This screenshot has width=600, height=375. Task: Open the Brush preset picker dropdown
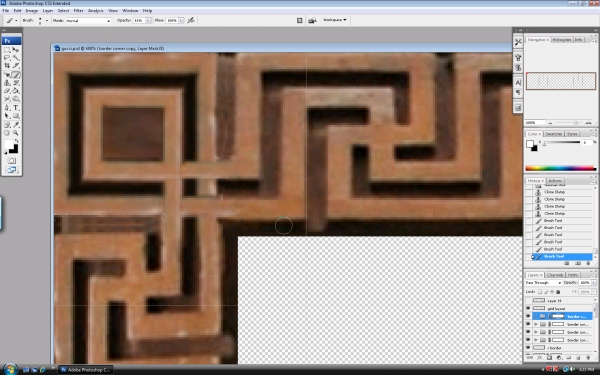click(x=47, y=21)
